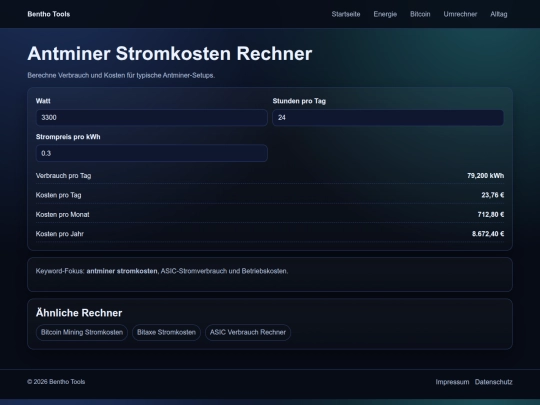Go to Startseite in the navigation

click(x=346, y=14)
